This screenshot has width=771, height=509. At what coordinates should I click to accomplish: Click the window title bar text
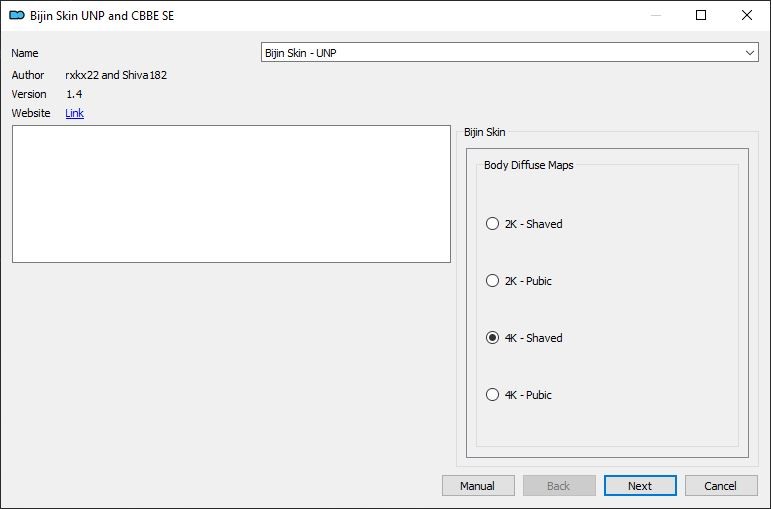(x=102, y=16)
